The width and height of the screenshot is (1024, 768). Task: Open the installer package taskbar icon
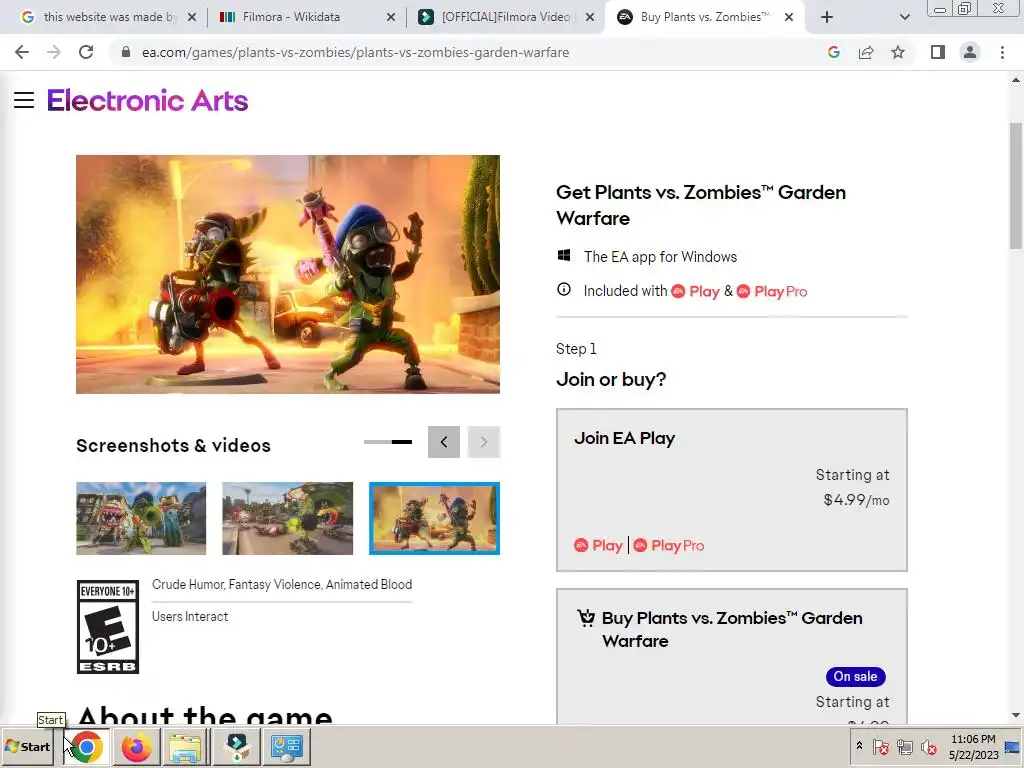point(236,747)
